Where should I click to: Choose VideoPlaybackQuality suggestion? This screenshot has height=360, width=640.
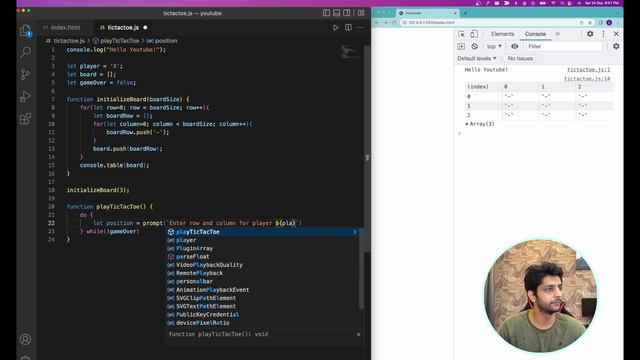click(263, 265)
